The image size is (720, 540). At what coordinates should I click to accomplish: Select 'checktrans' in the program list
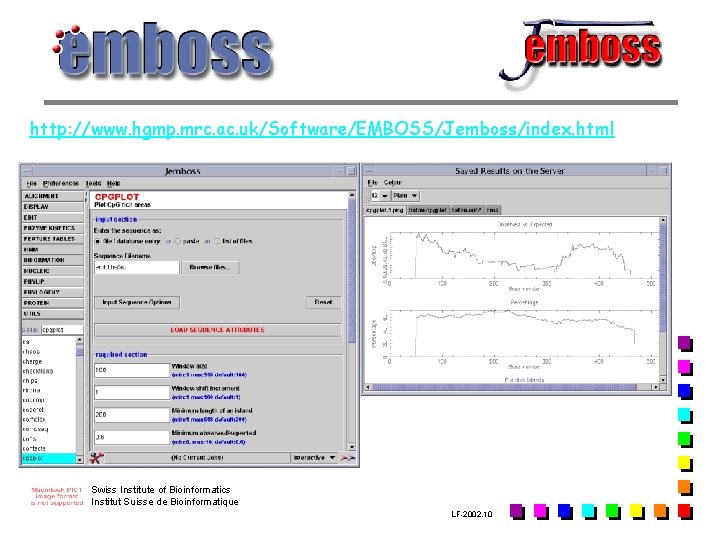pos(38,371)
